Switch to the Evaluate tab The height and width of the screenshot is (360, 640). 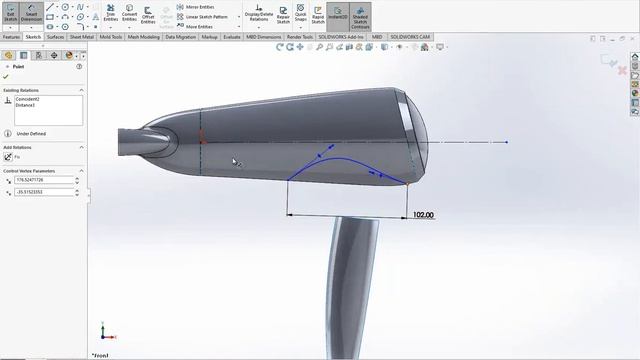(232, 37)
